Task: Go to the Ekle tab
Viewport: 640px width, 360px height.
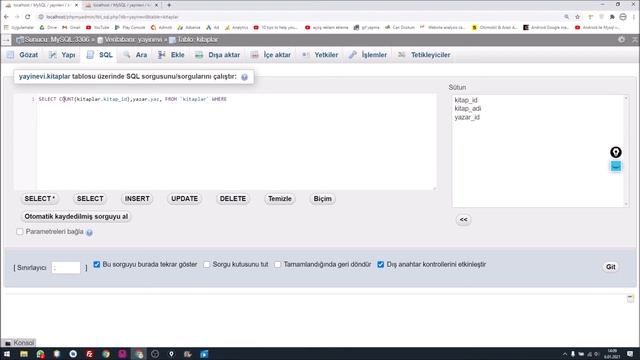Action: (171, 55)
